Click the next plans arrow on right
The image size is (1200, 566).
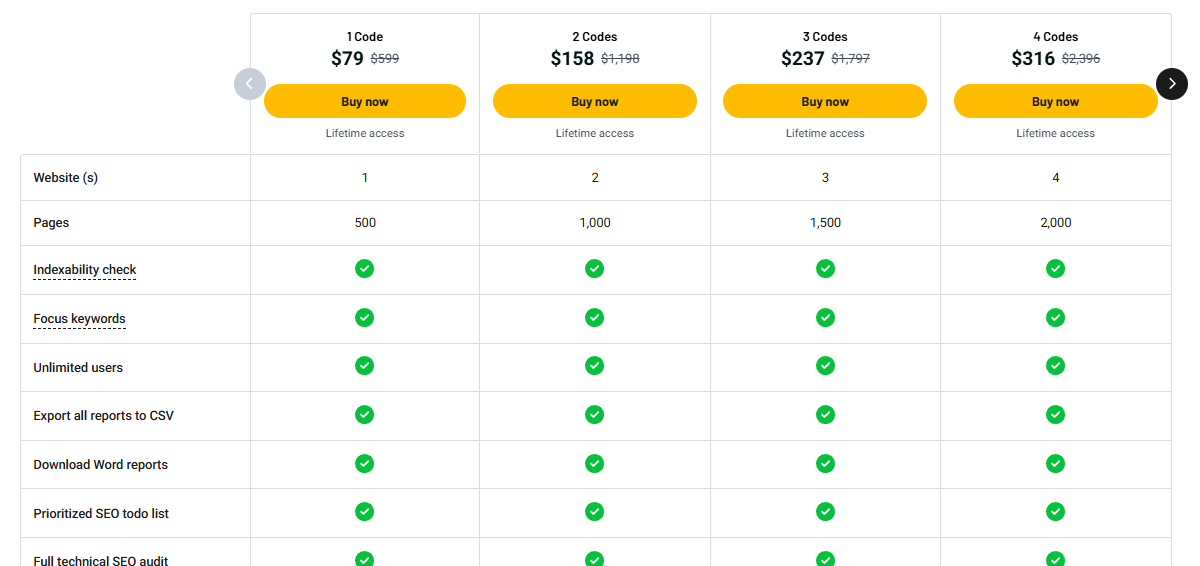[1171, 84]
